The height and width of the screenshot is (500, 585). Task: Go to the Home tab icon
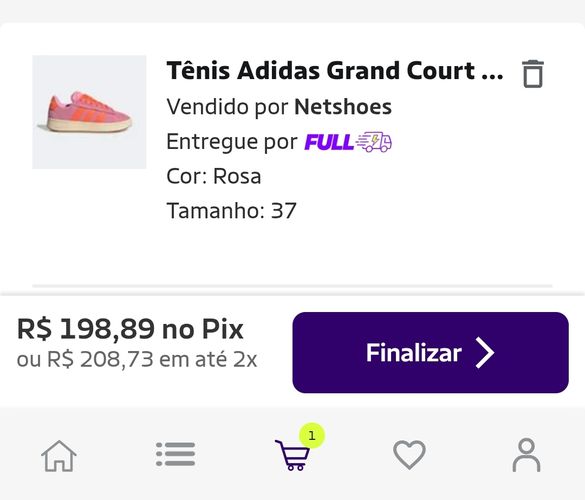pyautogui.click(x=59, y=456)
